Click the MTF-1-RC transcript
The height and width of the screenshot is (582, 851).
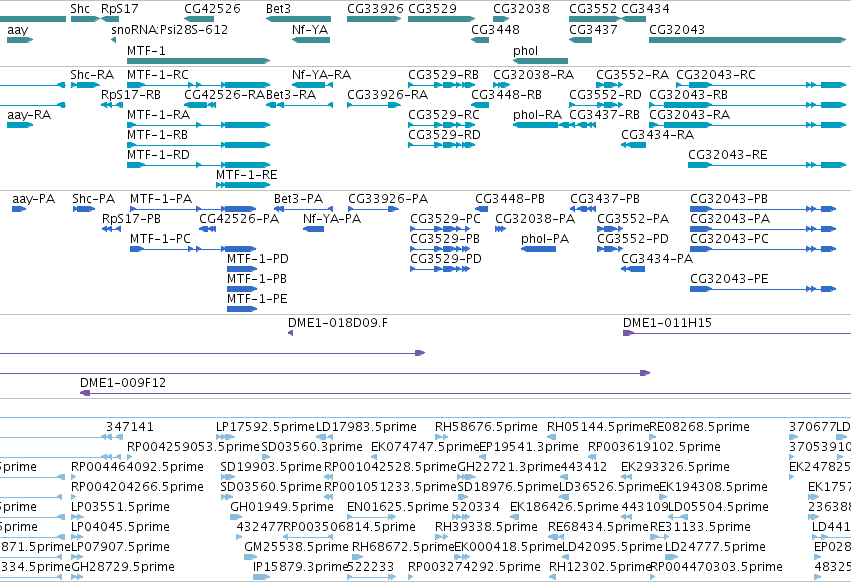coord(198,85)
